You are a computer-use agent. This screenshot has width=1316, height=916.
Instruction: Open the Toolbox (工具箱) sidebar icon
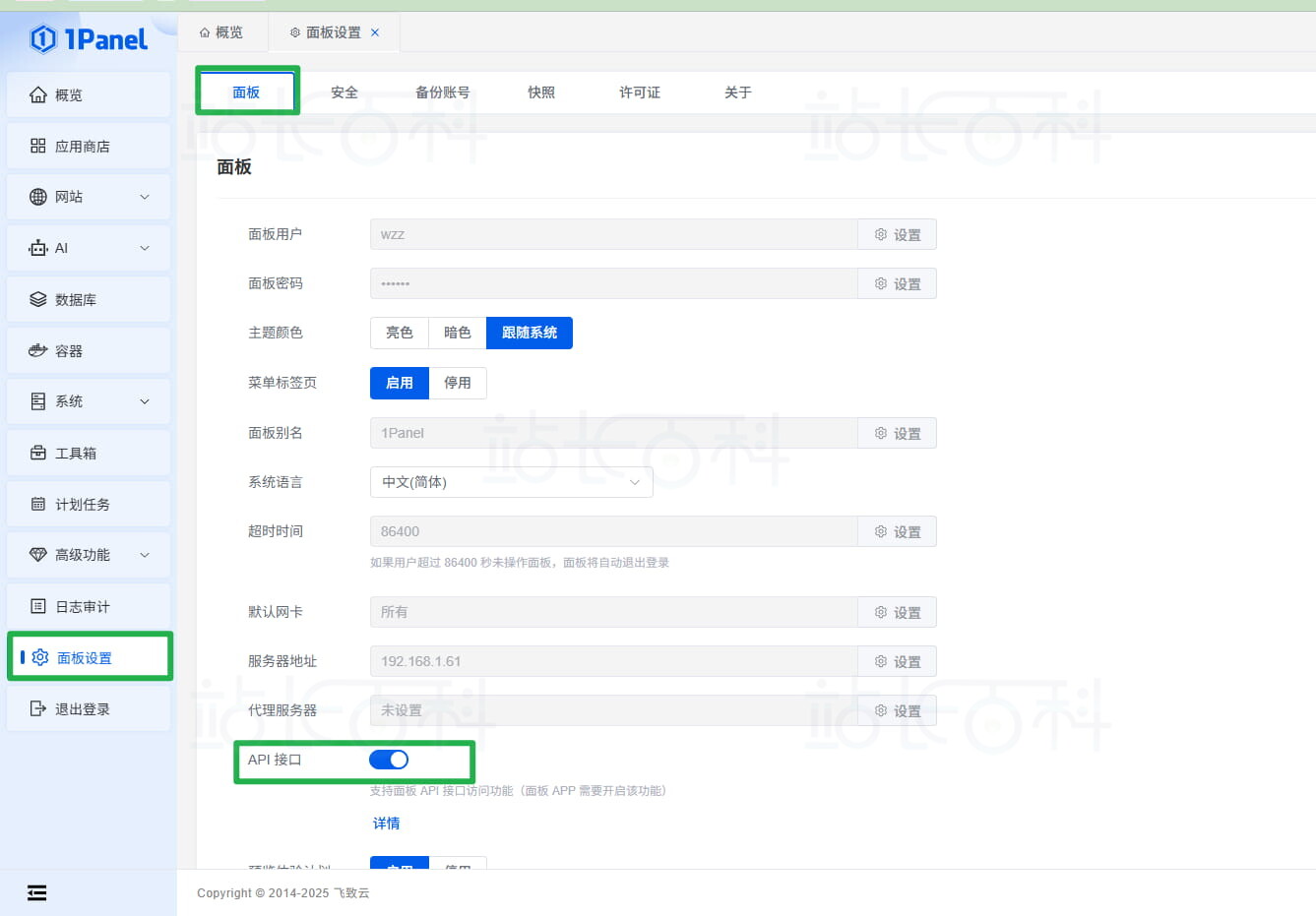tap(38, 453)
